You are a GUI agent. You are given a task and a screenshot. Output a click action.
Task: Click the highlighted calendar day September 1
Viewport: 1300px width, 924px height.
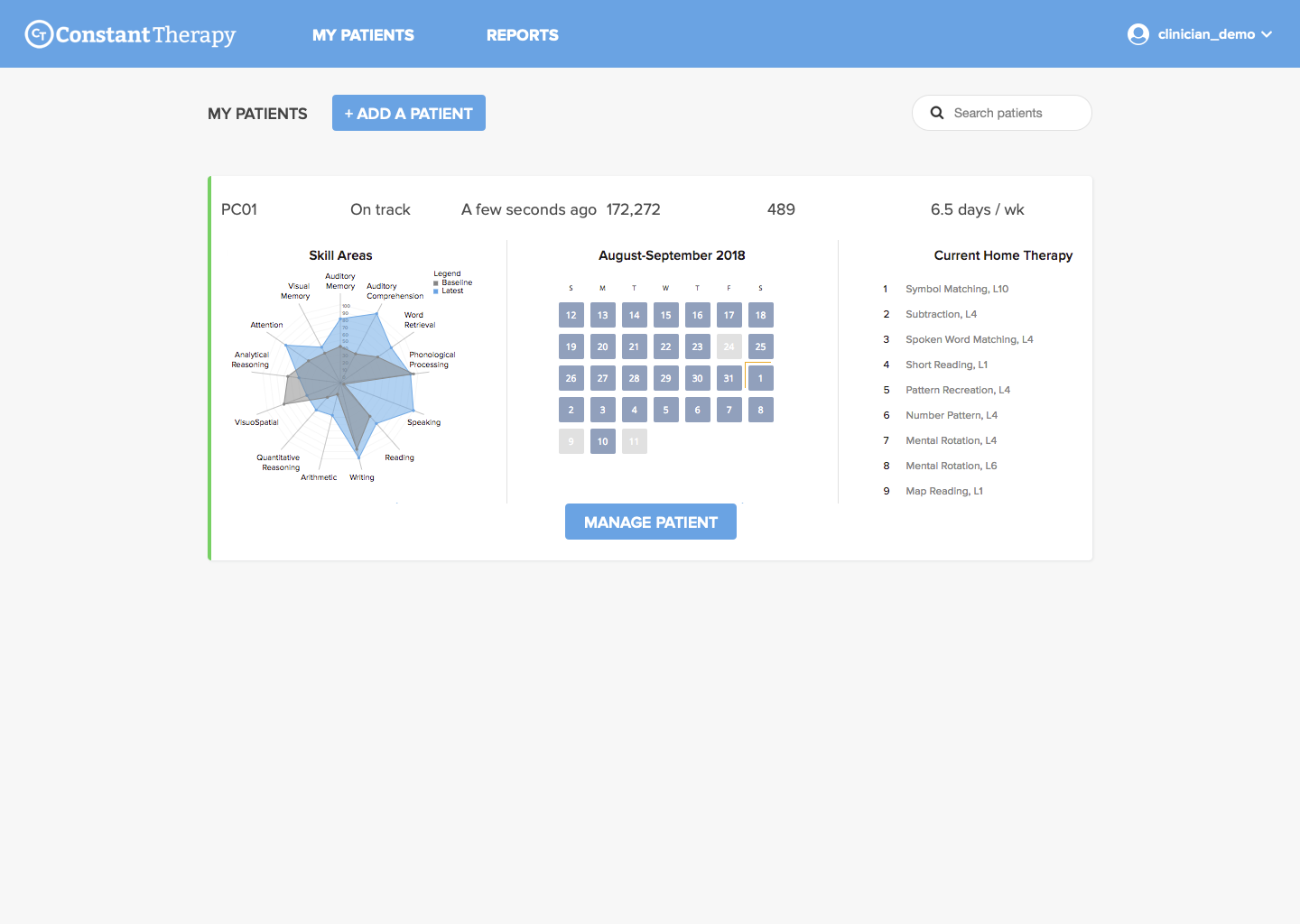(760, 378)
